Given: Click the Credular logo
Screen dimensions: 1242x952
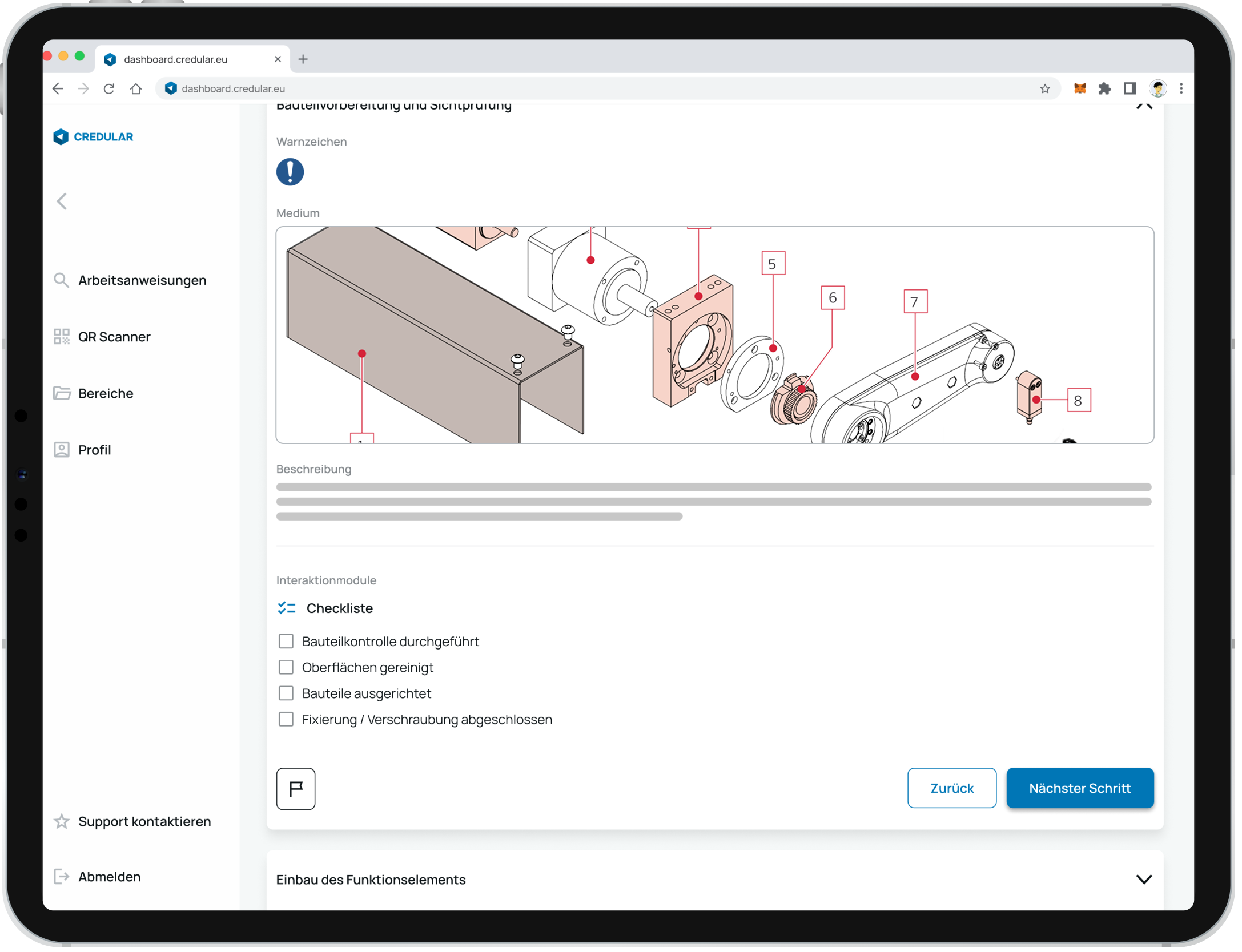Looking at the screenshot, I should 93,136.
